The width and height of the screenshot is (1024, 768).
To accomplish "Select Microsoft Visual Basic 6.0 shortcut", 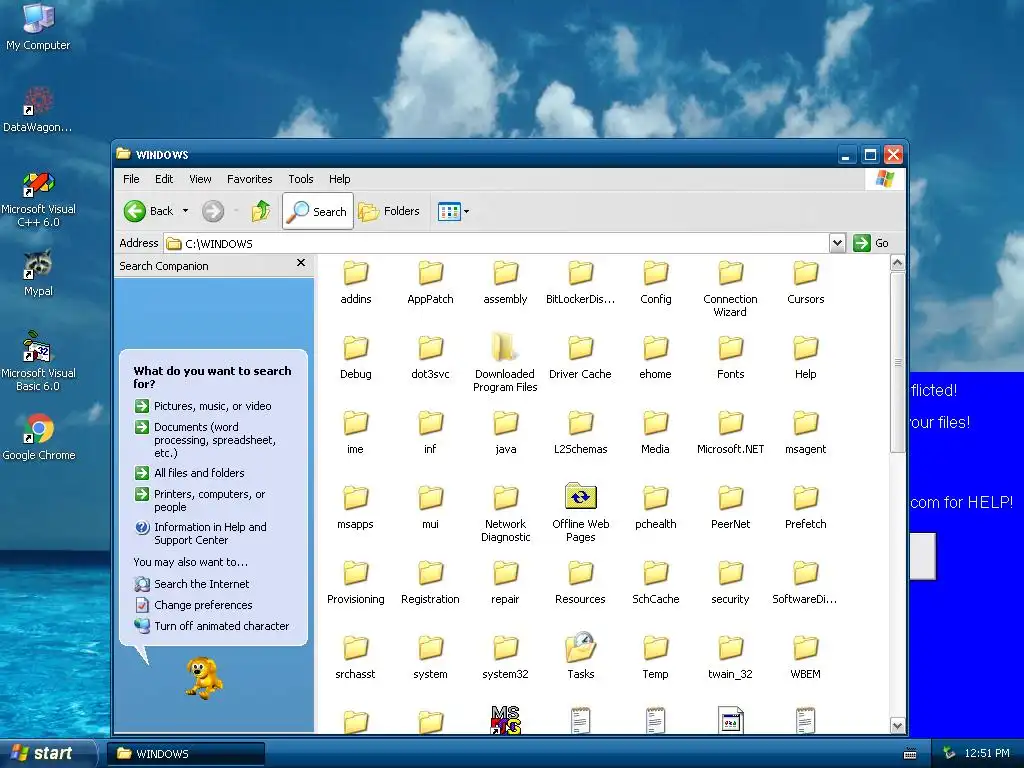I will (38, 361).
